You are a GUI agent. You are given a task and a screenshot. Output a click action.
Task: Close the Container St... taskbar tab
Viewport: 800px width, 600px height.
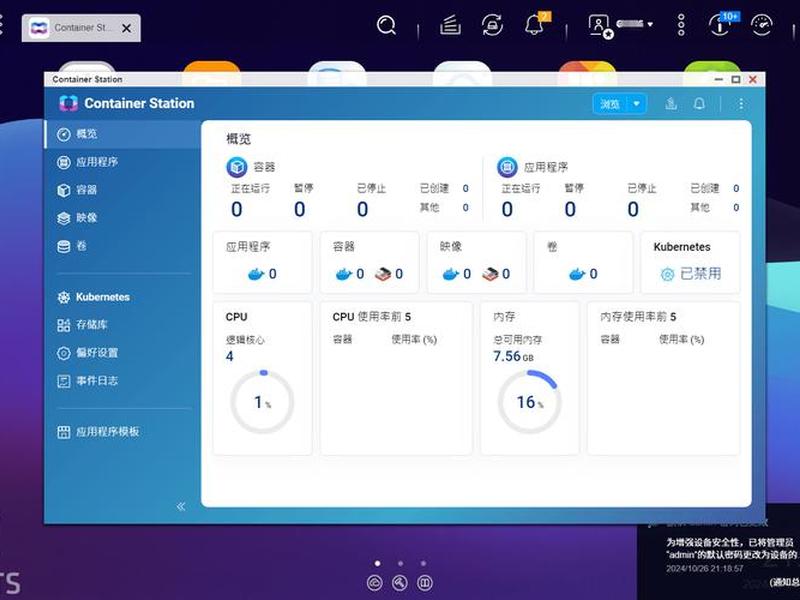point(127,28)
